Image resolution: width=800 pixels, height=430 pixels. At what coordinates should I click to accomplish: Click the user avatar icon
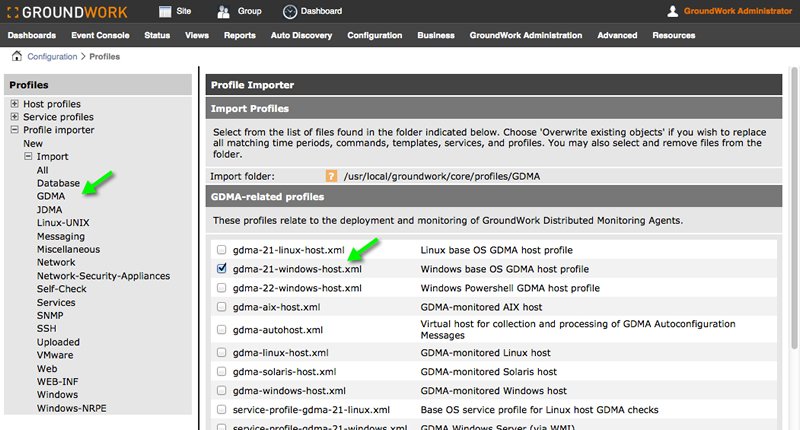point(672,11)
